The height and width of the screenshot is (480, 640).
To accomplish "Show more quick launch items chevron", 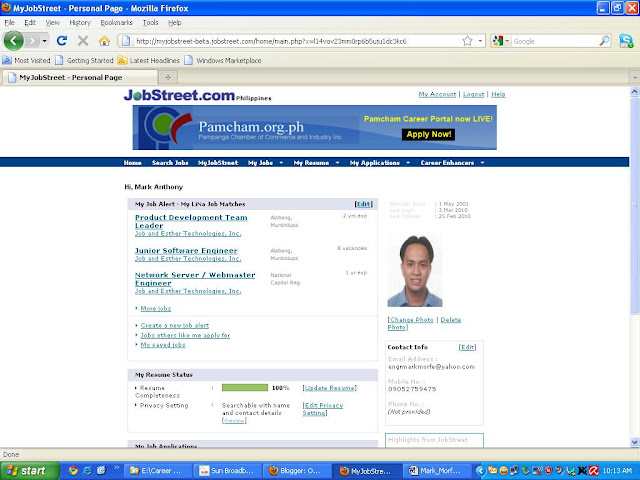I will click(116, 468).
